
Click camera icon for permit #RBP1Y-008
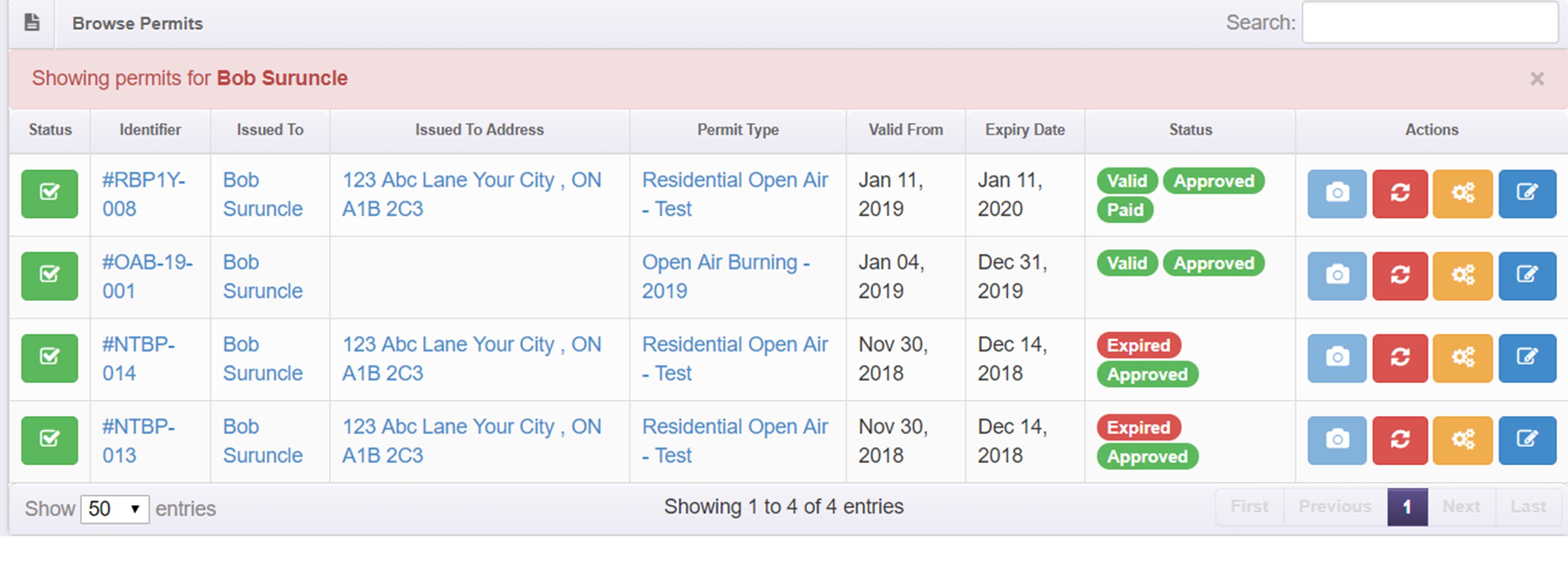point(1337,194)
